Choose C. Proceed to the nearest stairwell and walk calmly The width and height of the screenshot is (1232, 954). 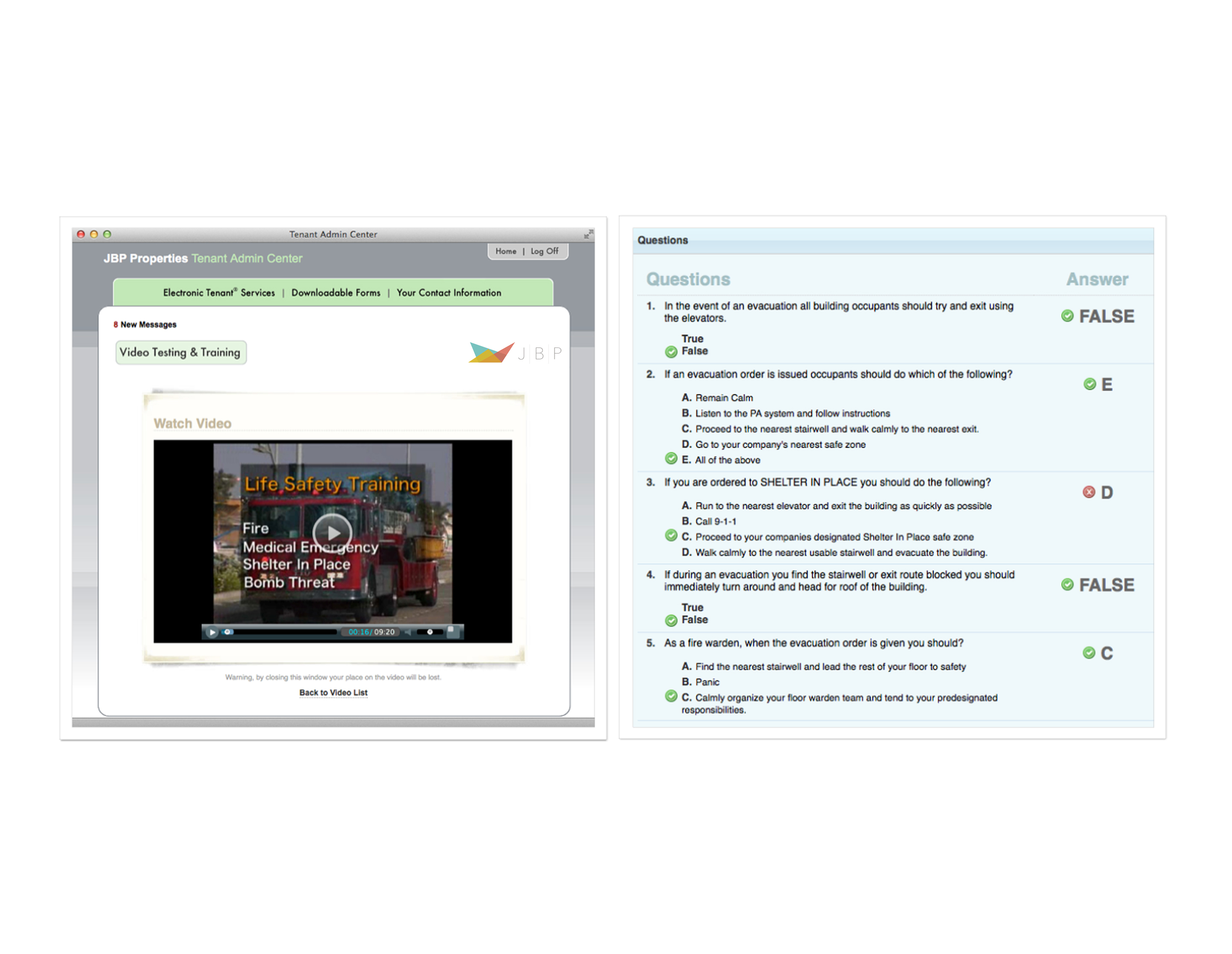pos(830,429)
